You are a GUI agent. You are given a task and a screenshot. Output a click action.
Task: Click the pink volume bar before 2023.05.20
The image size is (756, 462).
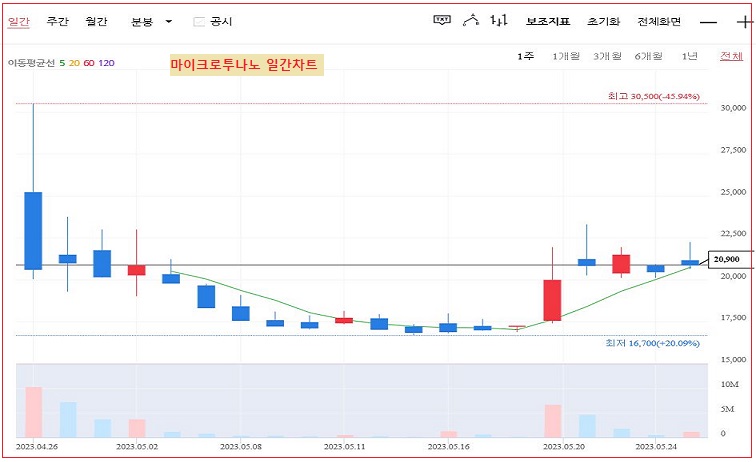click(553, 421)
